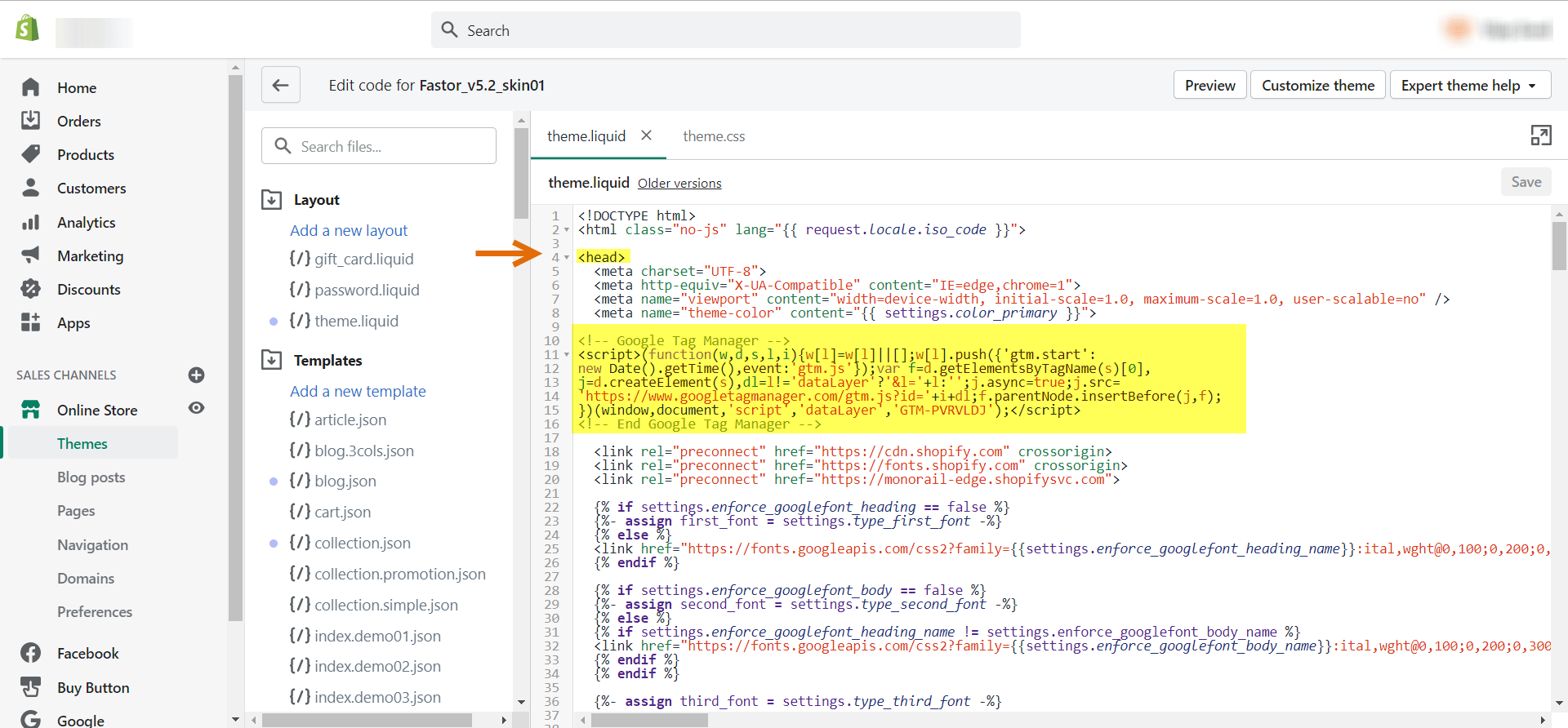
Task: Open Discounts from the sidebar
Action: point(88,290)
